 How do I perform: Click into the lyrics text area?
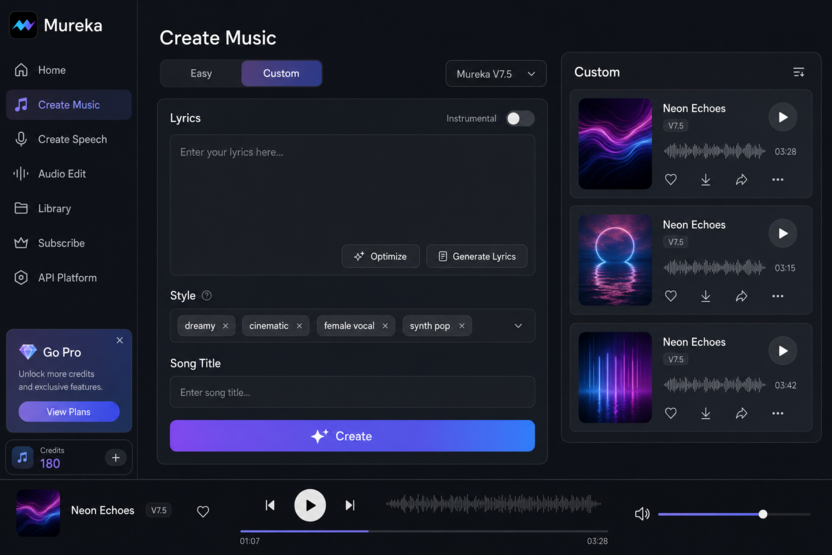pos(352,204)
